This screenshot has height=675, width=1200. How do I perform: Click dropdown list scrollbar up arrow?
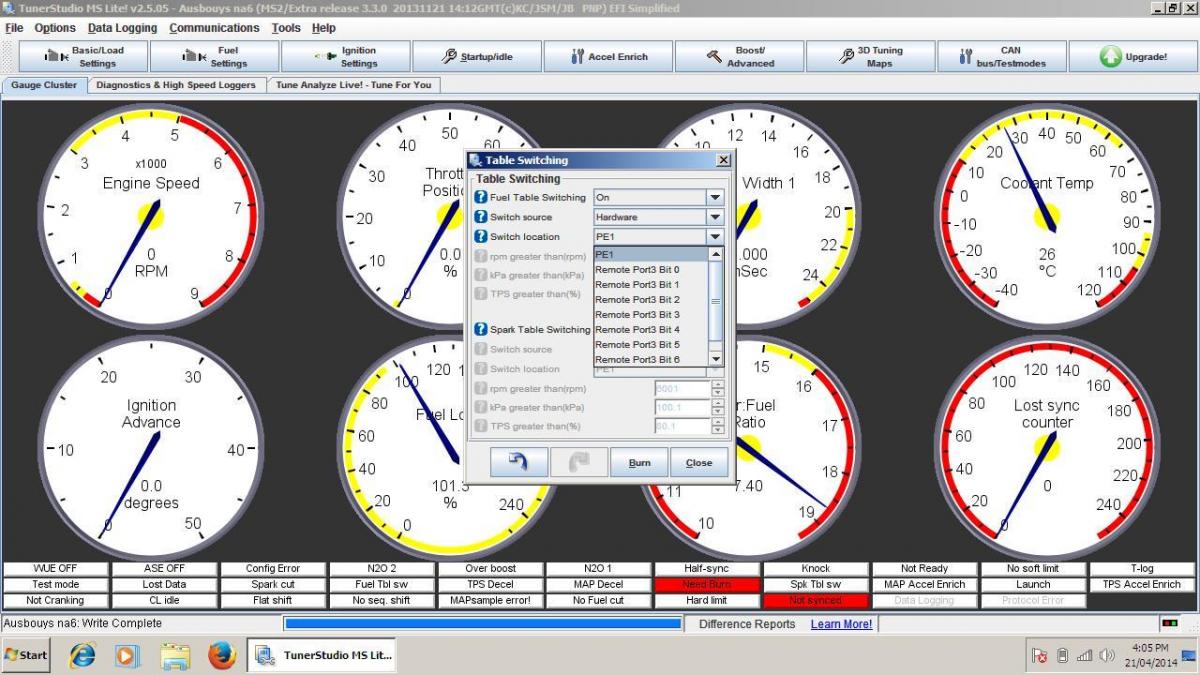click(715, 254)
